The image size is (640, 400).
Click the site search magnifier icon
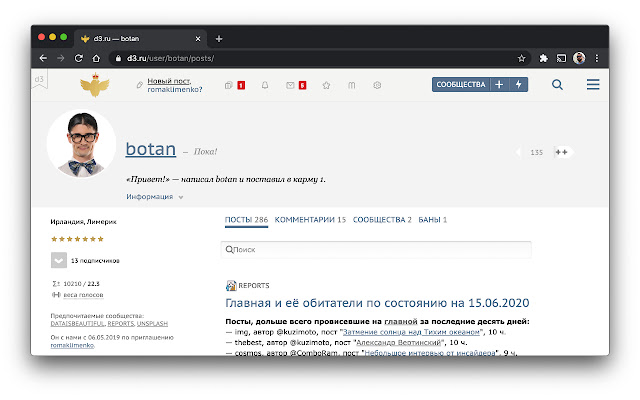[558, 85]
